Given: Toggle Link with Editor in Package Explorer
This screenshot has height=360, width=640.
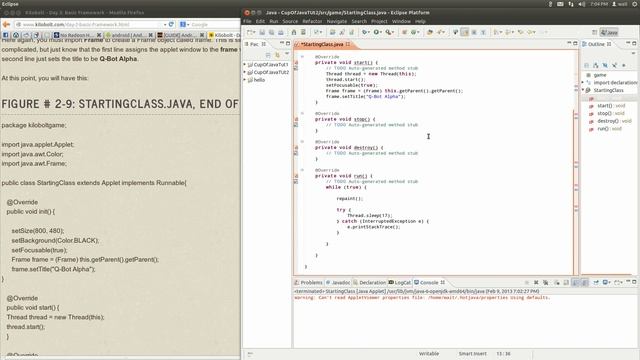Looking at the screenshot, I should (x=278, y=55).
